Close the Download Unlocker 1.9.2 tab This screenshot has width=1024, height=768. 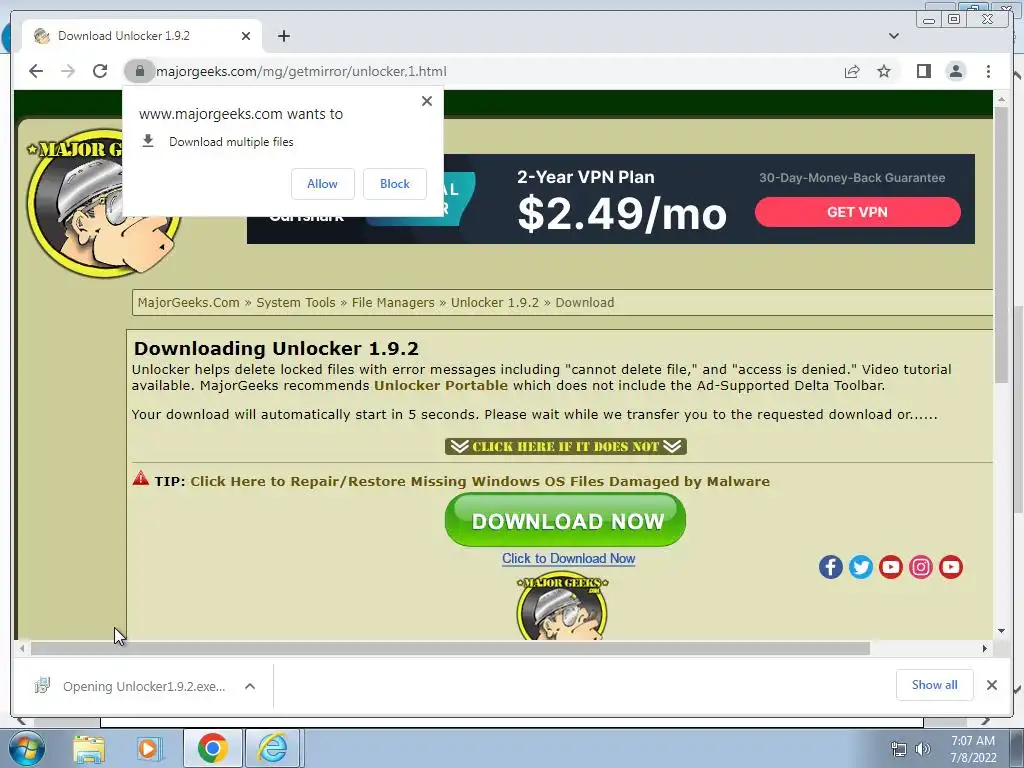(246, 36)
